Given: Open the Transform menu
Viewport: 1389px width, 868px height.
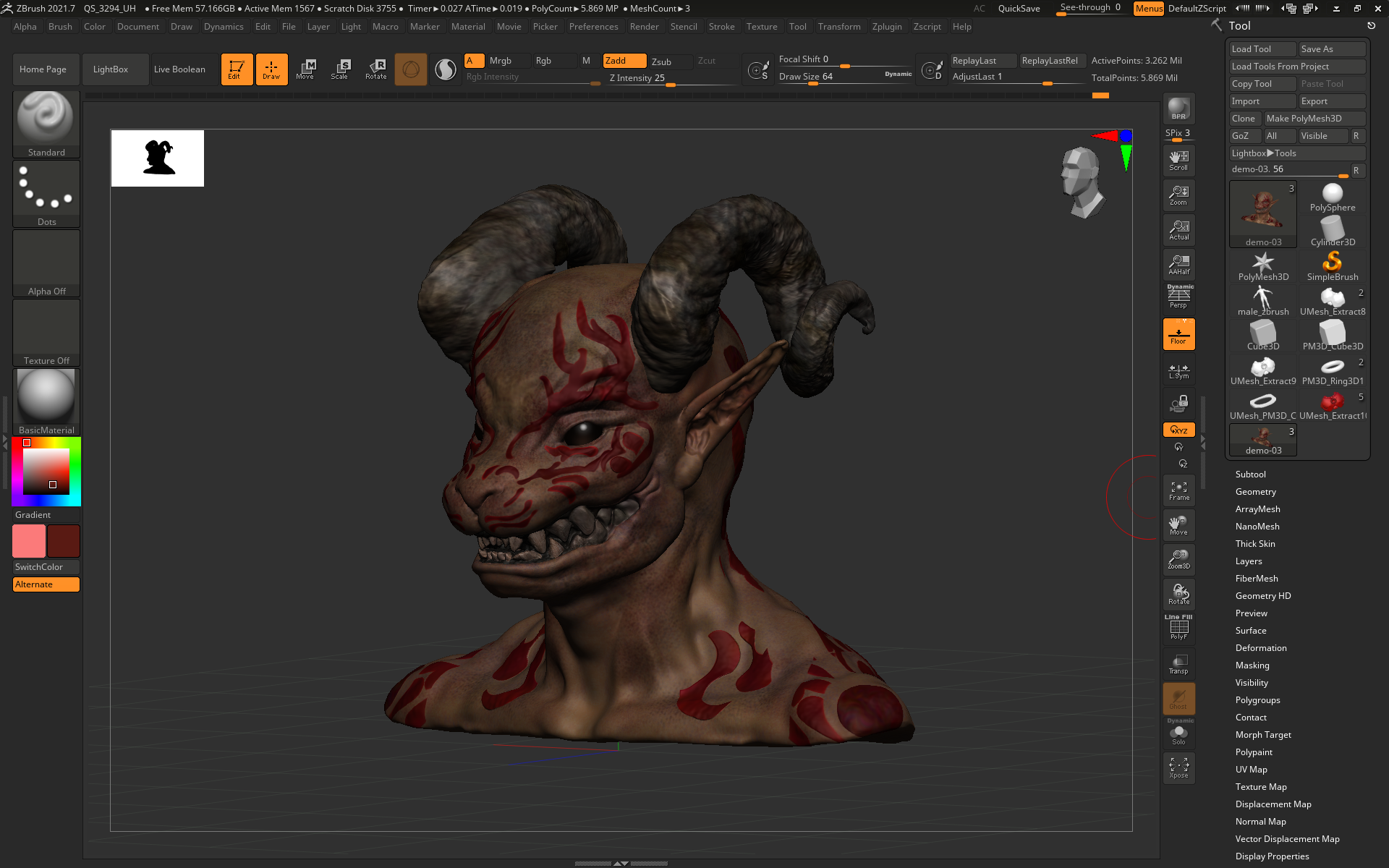Looking at the screenshot, I should pos(839,27).
